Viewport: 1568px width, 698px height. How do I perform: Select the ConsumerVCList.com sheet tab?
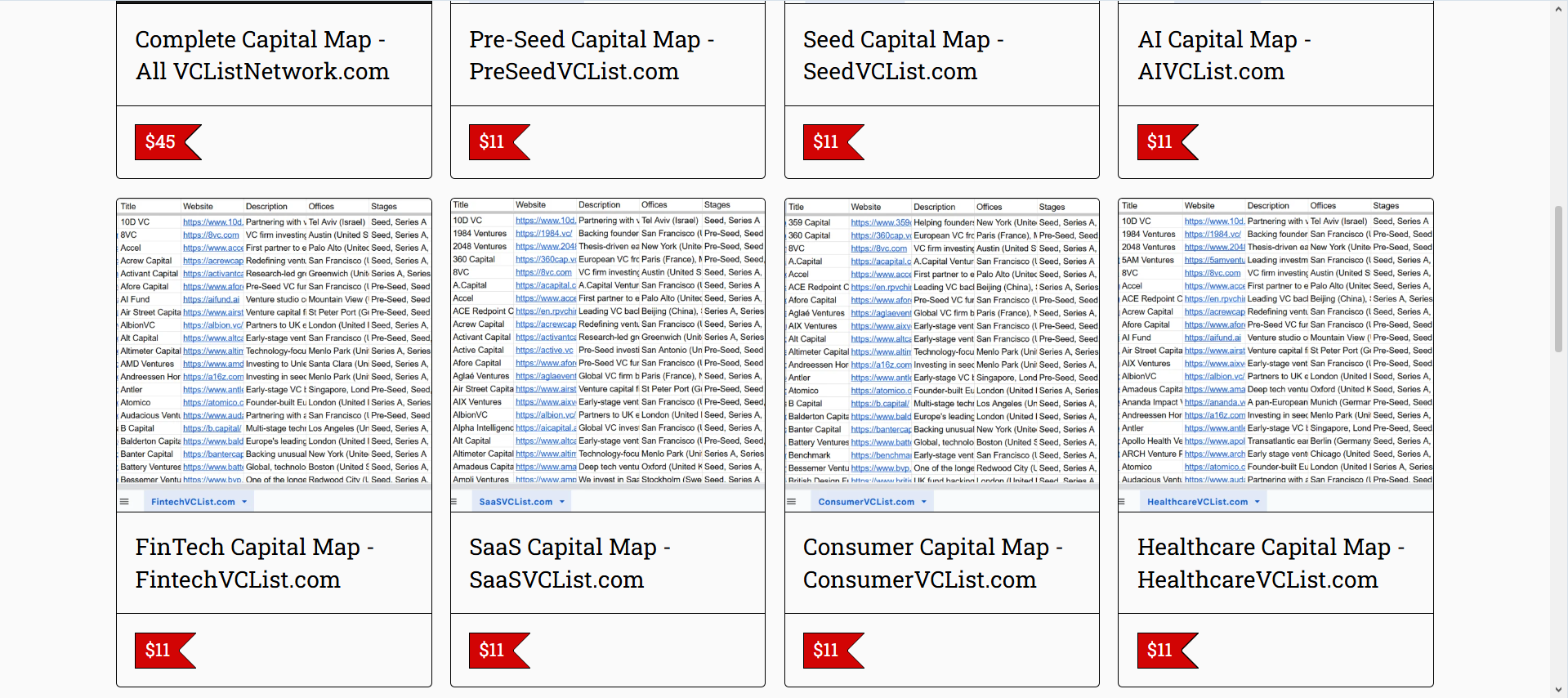(x=866, y=502)
